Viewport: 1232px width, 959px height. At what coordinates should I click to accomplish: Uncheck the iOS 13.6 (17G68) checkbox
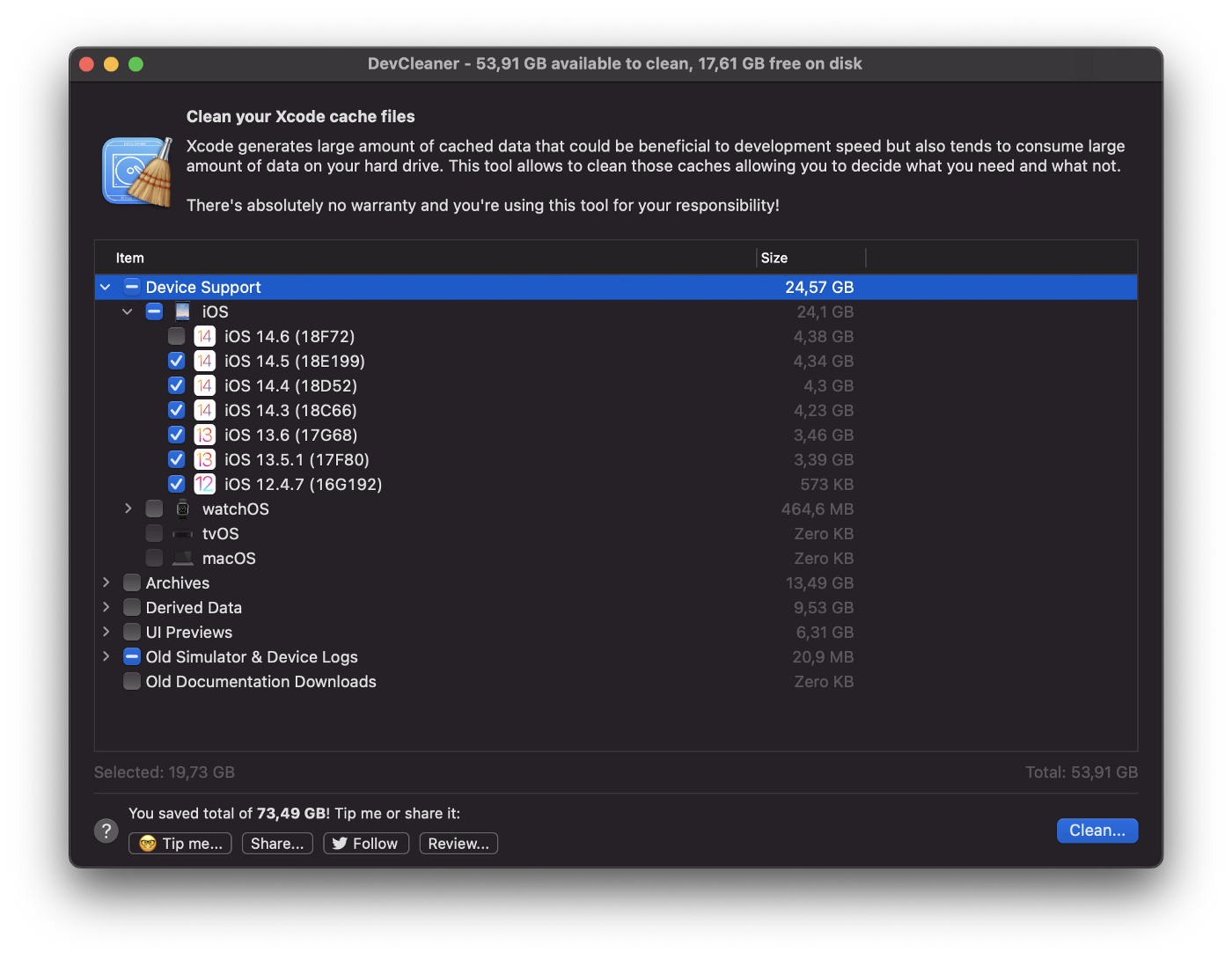(x=176, y=435)
